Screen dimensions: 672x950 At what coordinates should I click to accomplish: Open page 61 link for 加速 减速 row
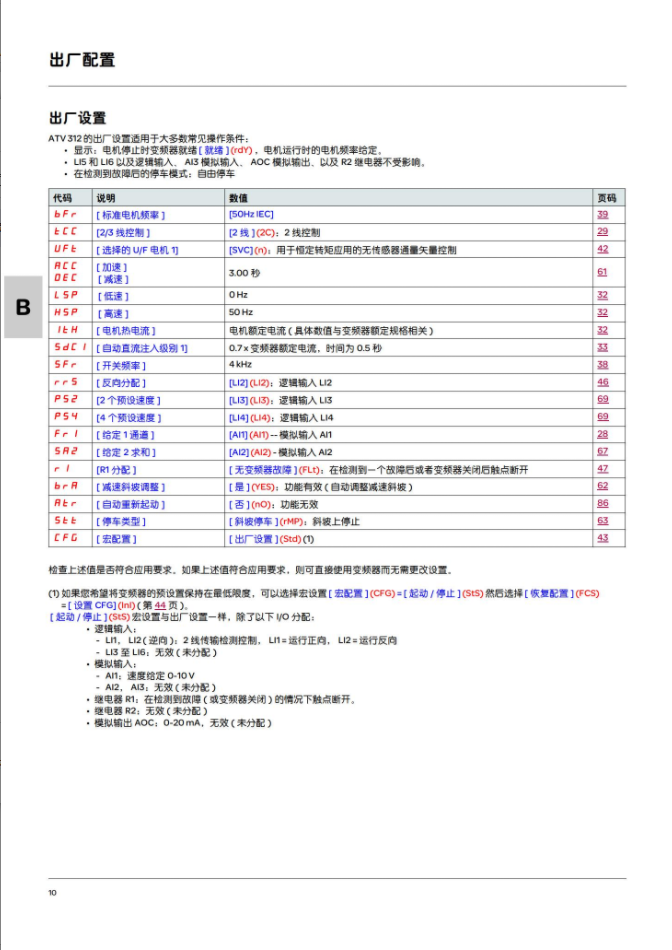pos(602,272)
